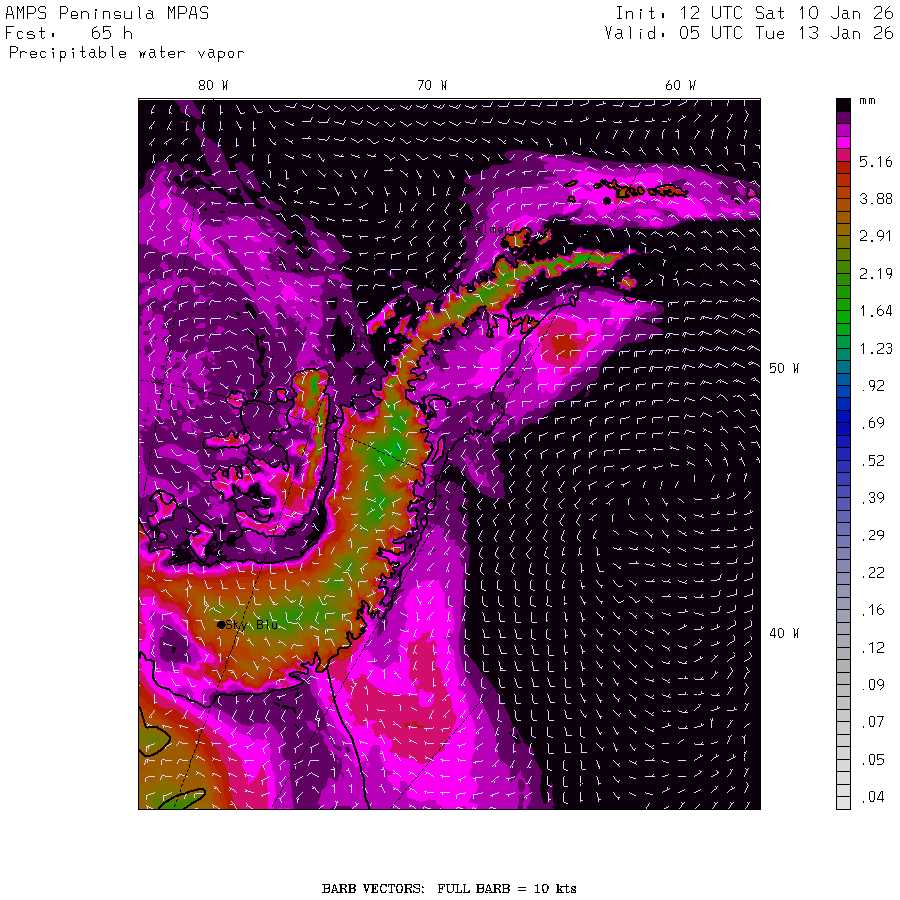
Task: Click the 50 W label on right edge
Action: pos(783,368)
